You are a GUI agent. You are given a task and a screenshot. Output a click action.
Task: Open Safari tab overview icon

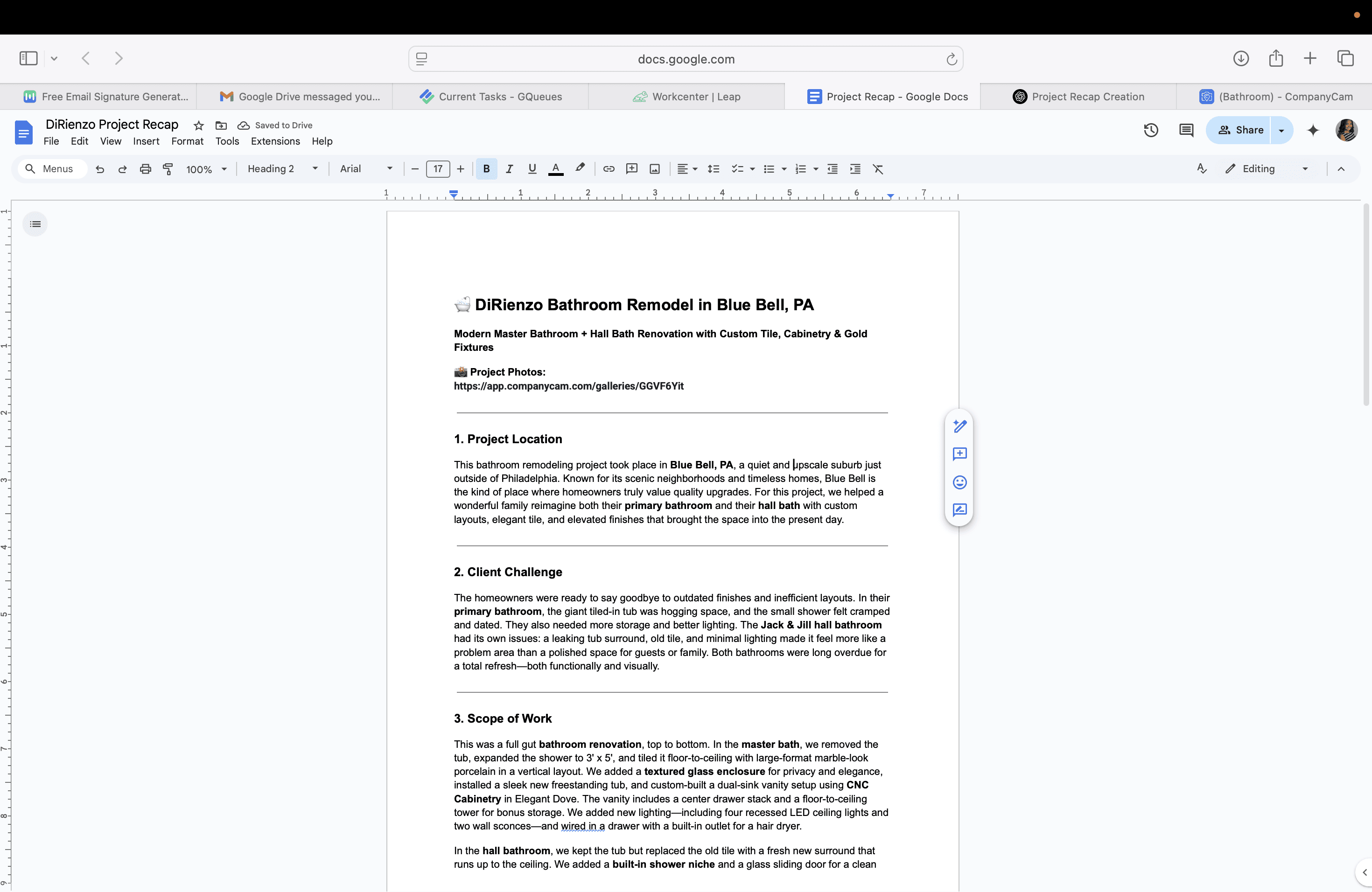pos(1345,58)
